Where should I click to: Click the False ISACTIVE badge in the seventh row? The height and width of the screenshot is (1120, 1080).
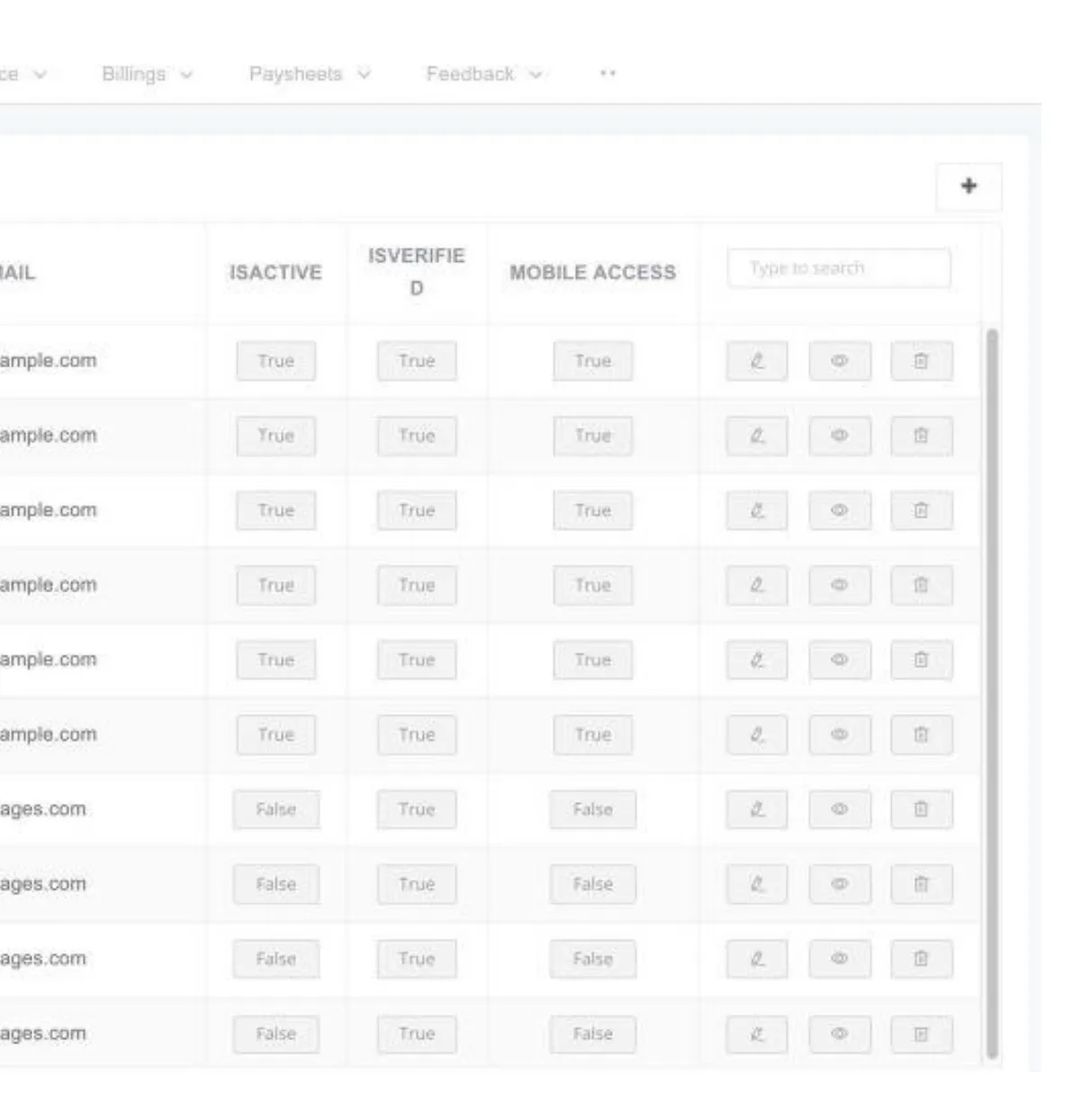click(x=275, y=809)
